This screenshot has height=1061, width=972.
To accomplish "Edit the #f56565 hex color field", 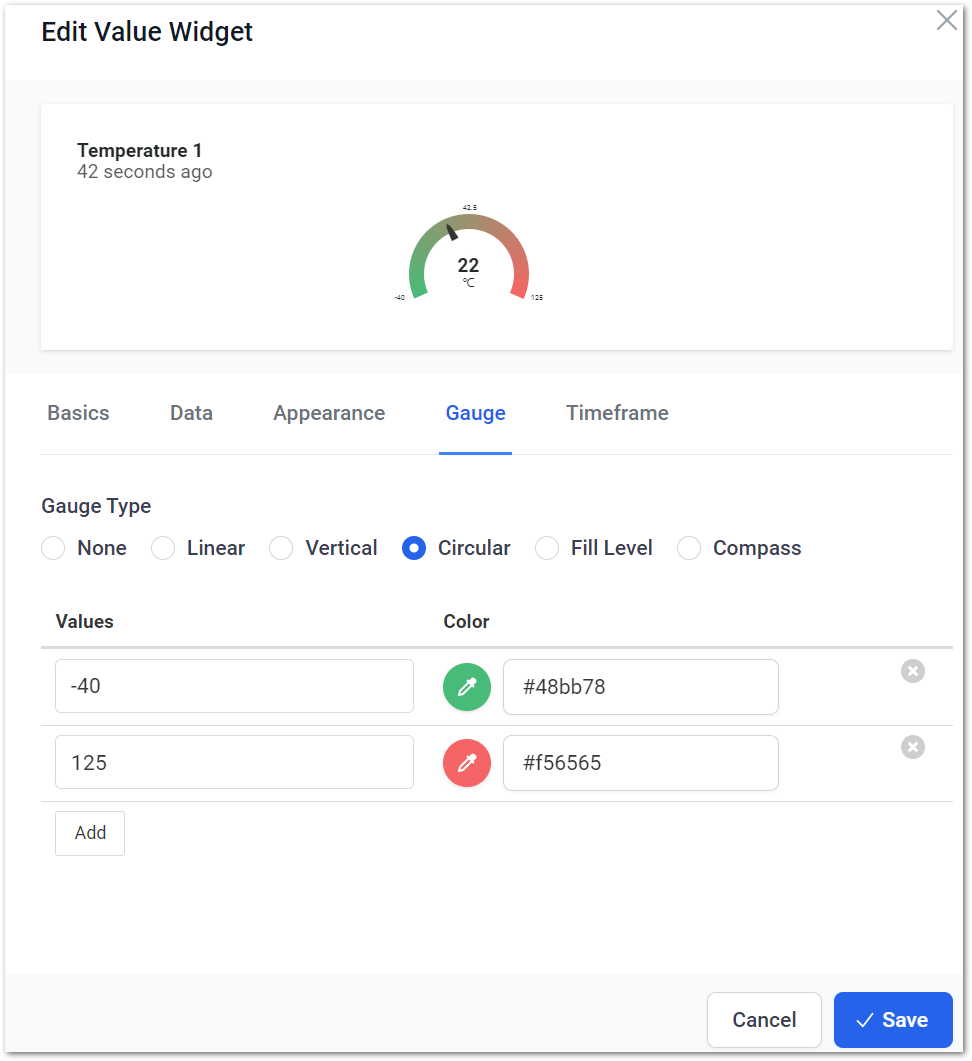I will point(640,763).
